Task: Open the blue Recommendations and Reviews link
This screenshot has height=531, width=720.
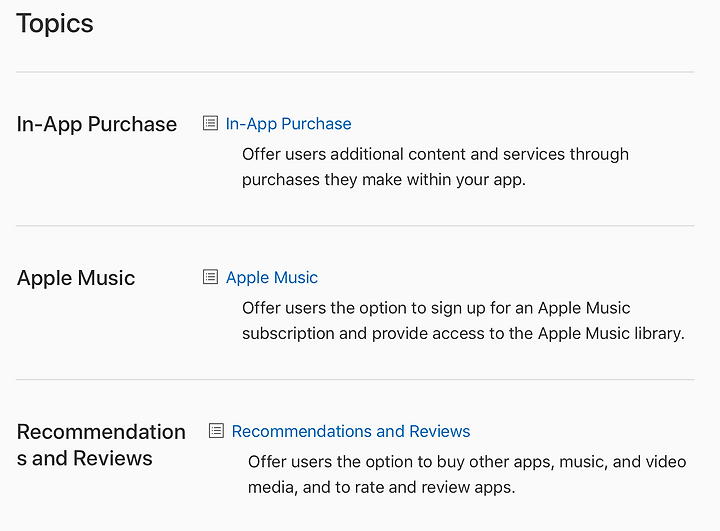Action: coord(351,431)
